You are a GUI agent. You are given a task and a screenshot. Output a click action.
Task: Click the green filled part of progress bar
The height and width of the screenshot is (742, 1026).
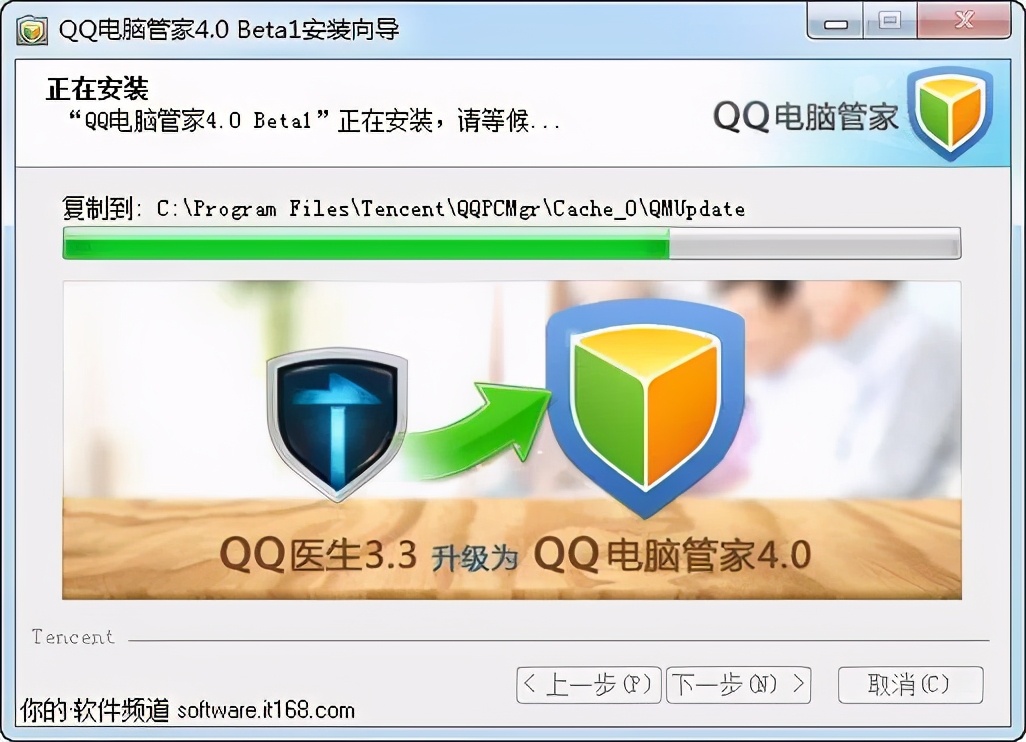pos(366,243)
